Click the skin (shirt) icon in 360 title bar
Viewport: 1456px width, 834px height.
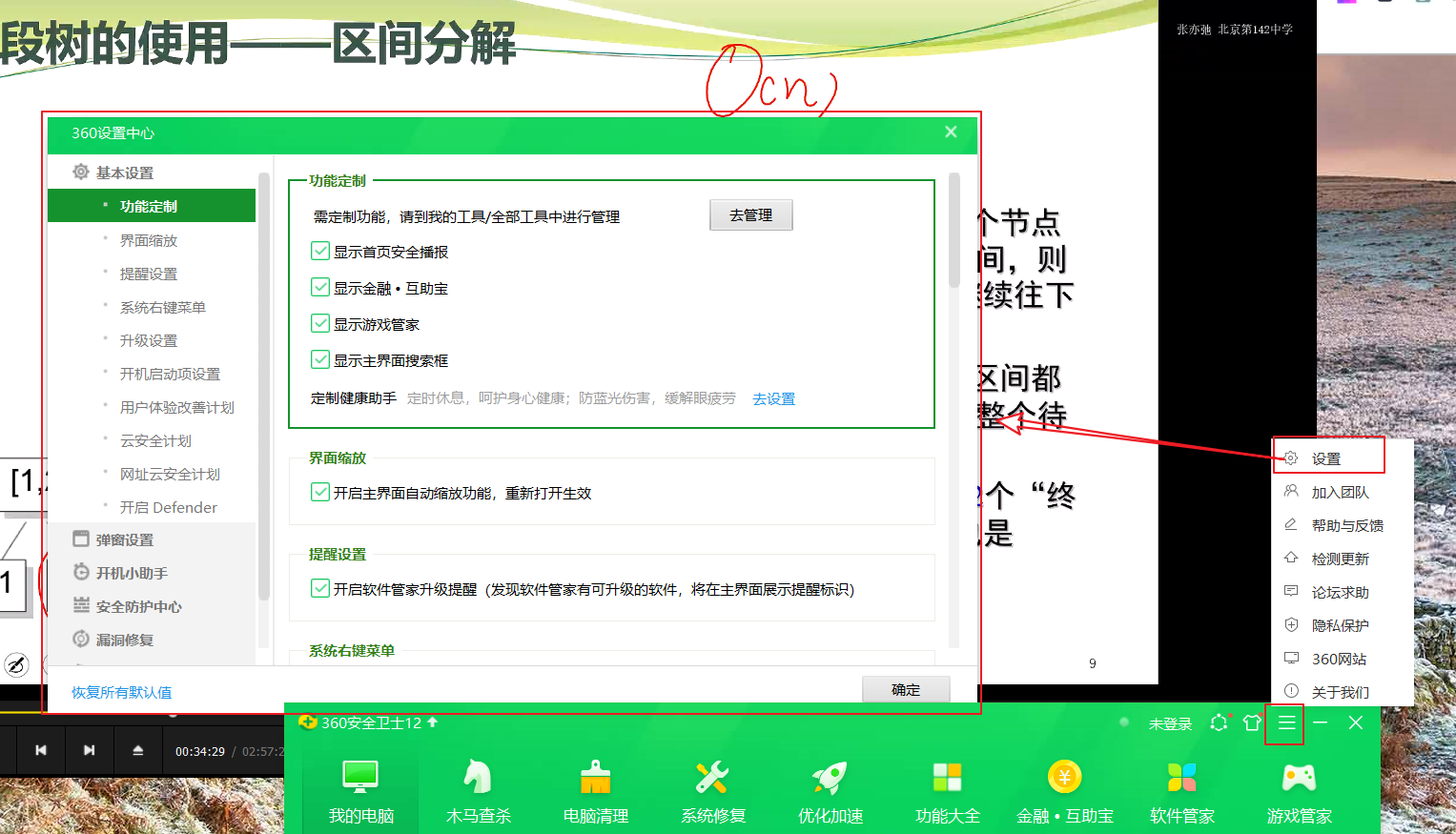(1252, 723)
